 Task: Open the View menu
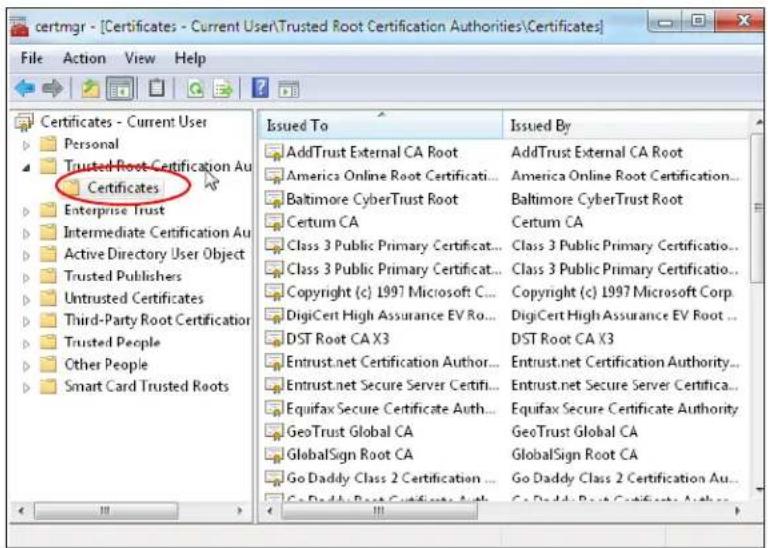coord(140,58)
